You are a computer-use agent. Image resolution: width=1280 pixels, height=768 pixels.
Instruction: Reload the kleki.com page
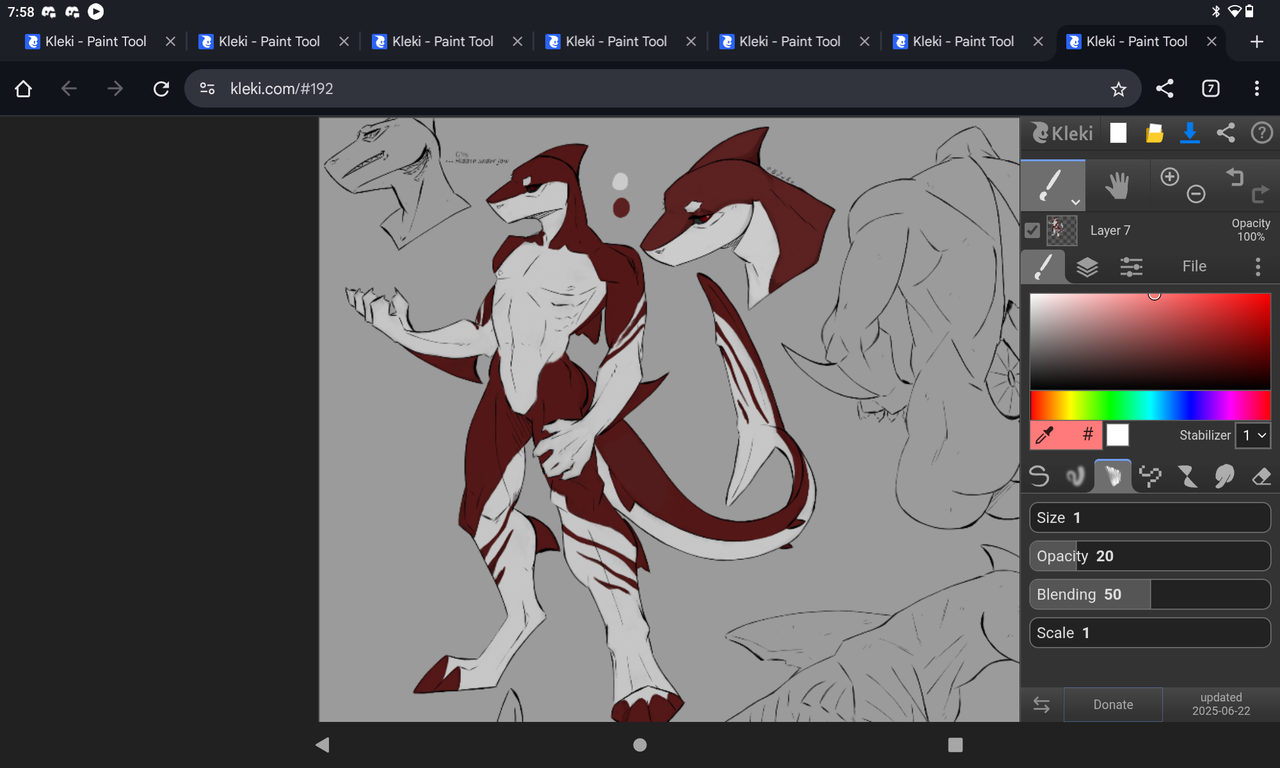161,89
